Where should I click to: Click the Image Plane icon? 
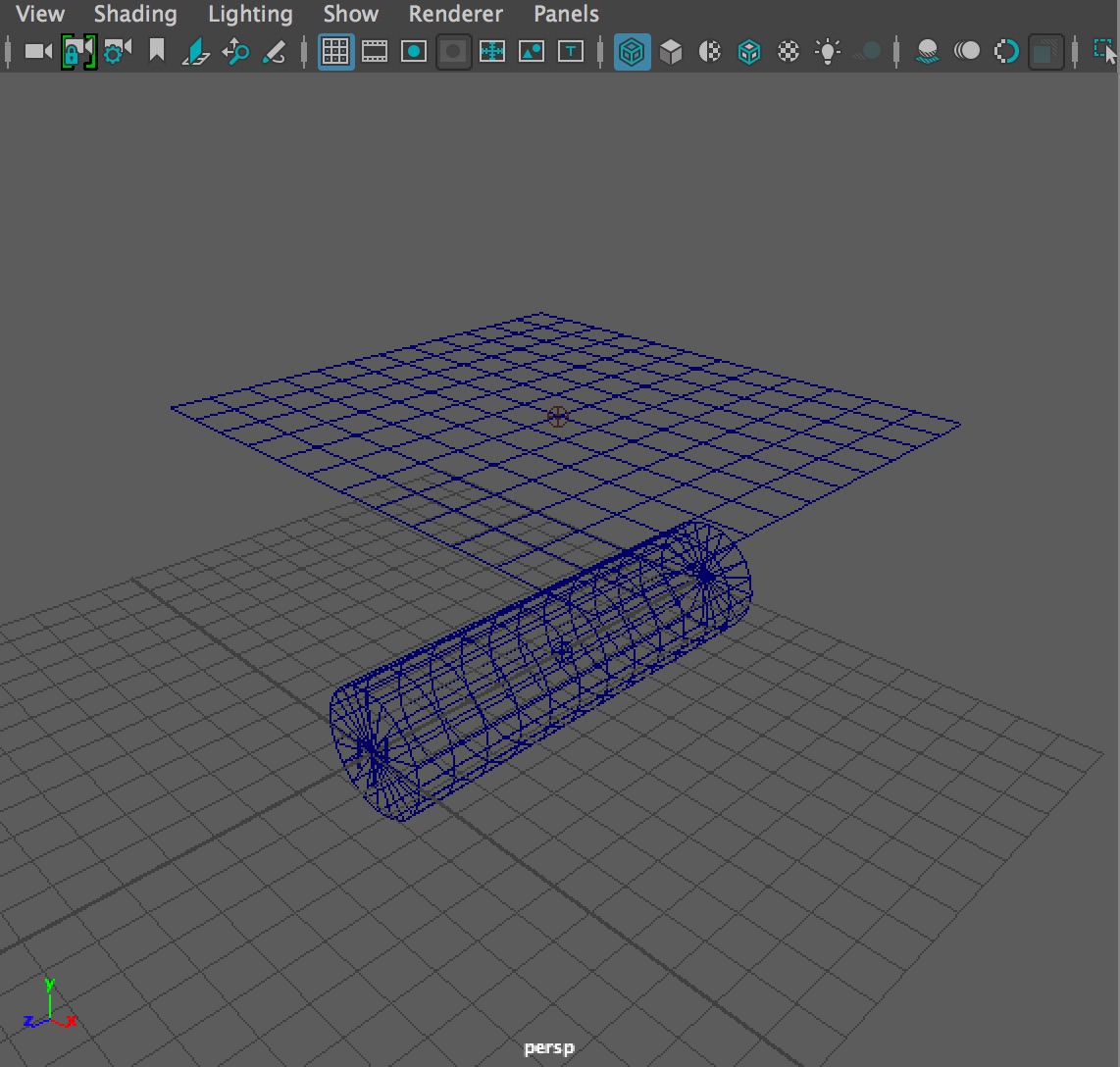196,51
